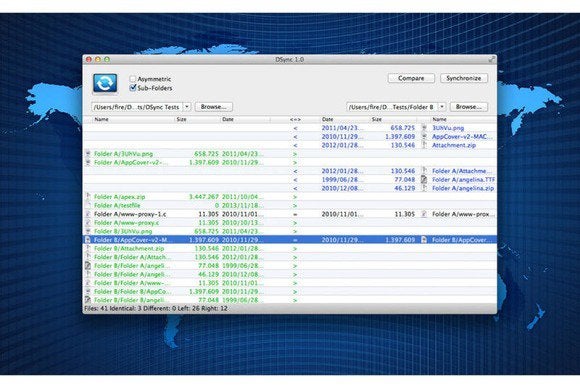Viewport: 580px width, 388px height.
Task: Click the < arrow in Attachment.zip row
Action: [295, 145]
